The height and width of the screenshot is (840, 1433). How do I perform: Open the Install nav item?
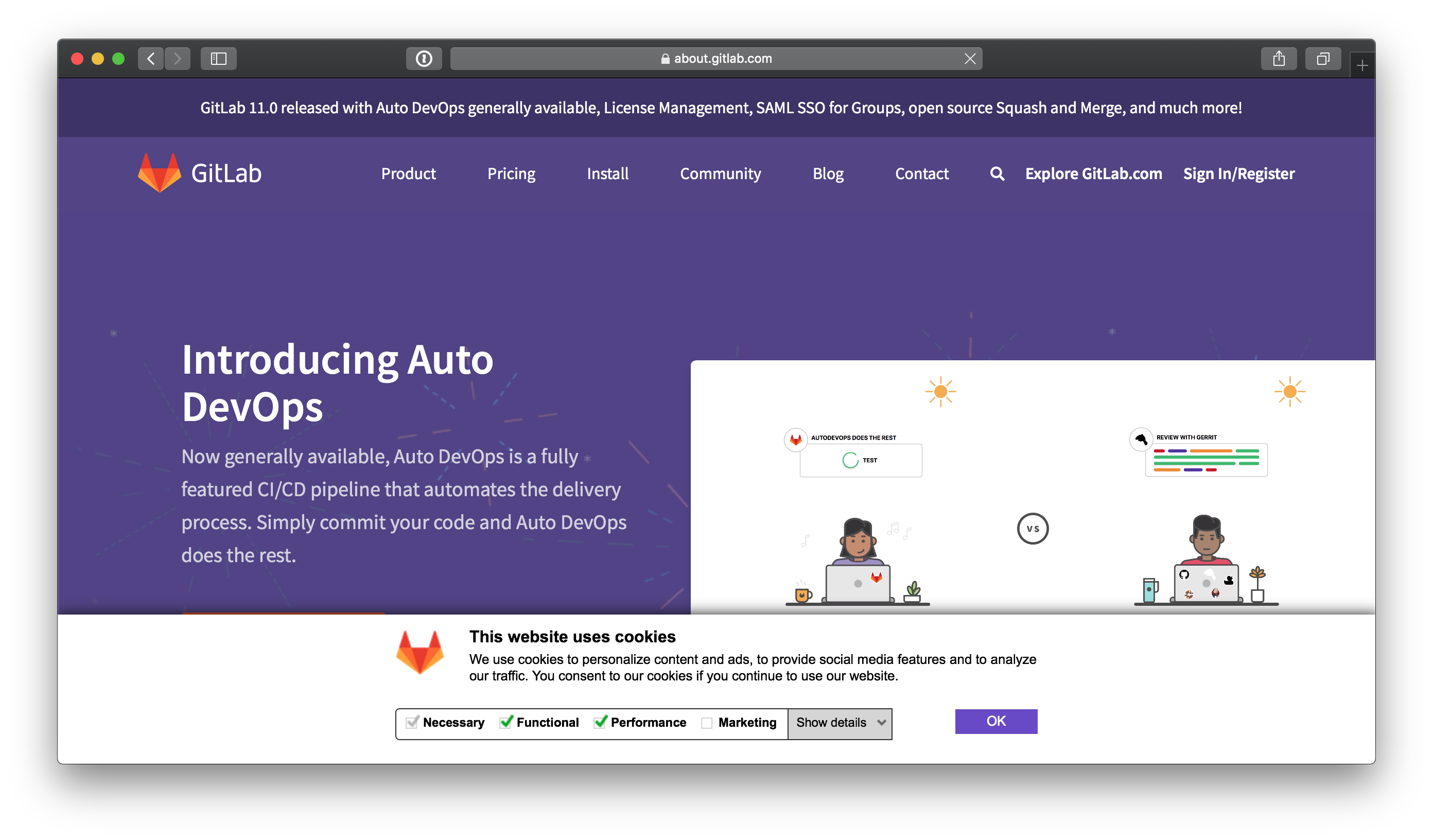607,173
